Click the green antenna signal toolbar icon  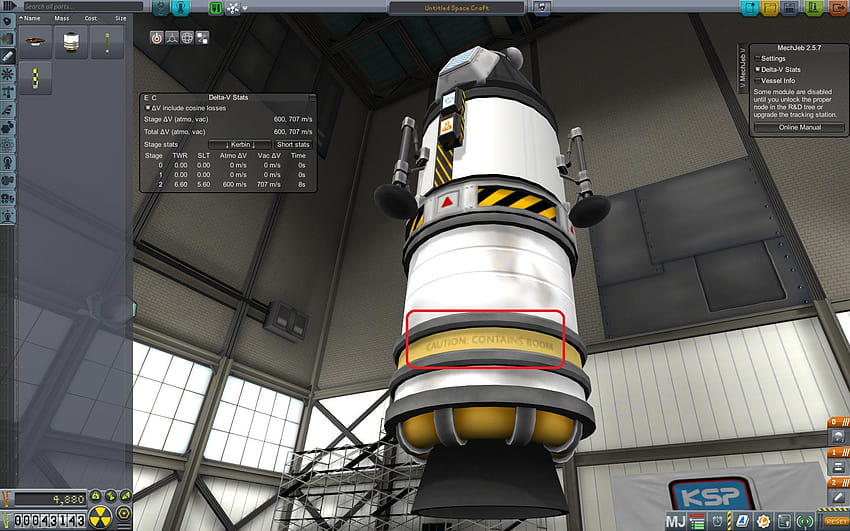tap(806, 522)
